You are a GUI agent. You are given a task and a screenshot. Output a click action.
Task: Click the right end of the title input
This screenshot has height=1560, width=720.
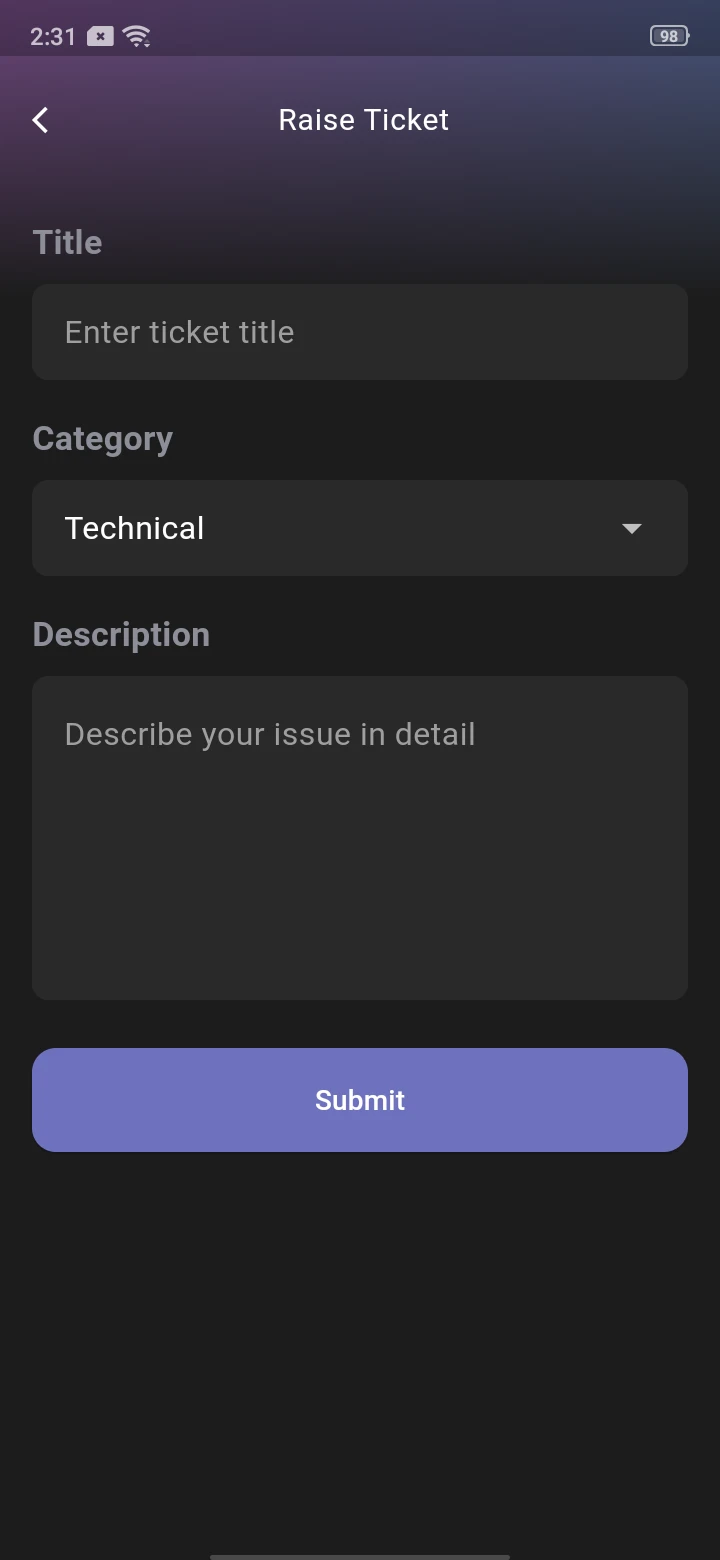(x=640, y=332)
